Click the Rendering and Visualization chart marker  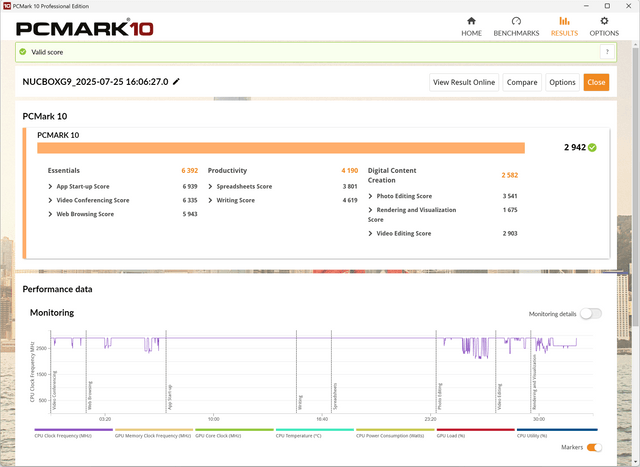534,382
